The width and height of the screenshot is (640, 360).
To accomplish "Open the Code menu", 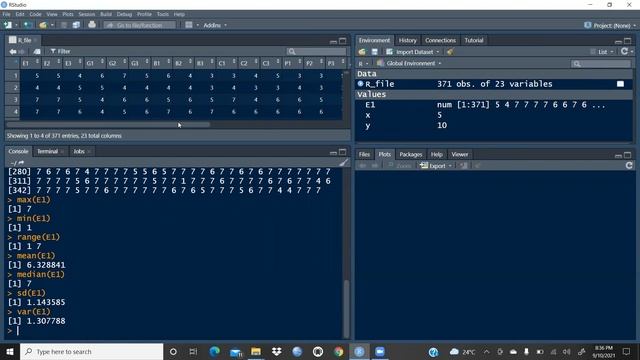I will tap(35, 14).
